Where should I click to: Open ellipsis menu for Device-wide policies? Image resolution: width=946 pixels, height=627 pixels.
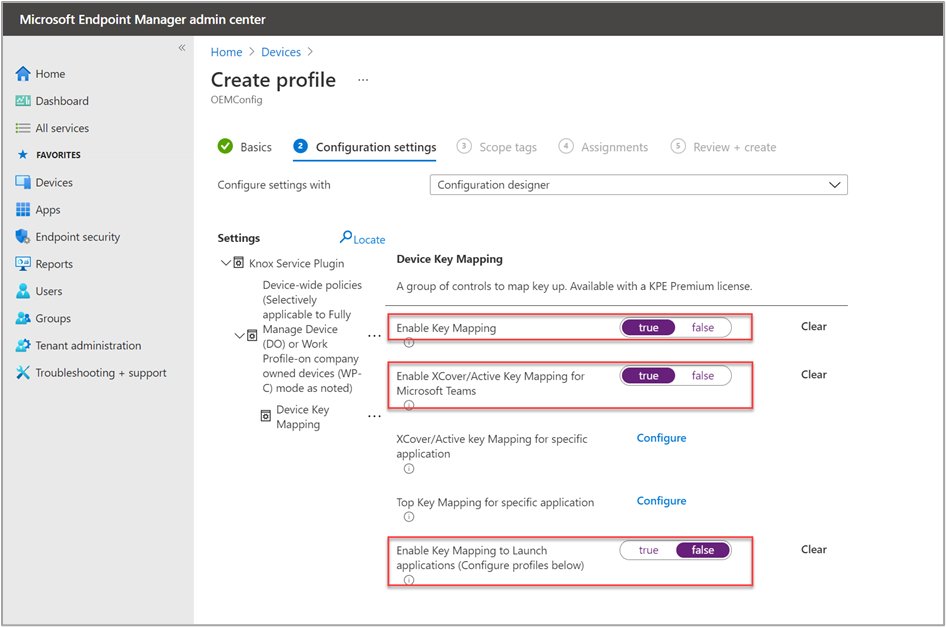pos(374,336)
